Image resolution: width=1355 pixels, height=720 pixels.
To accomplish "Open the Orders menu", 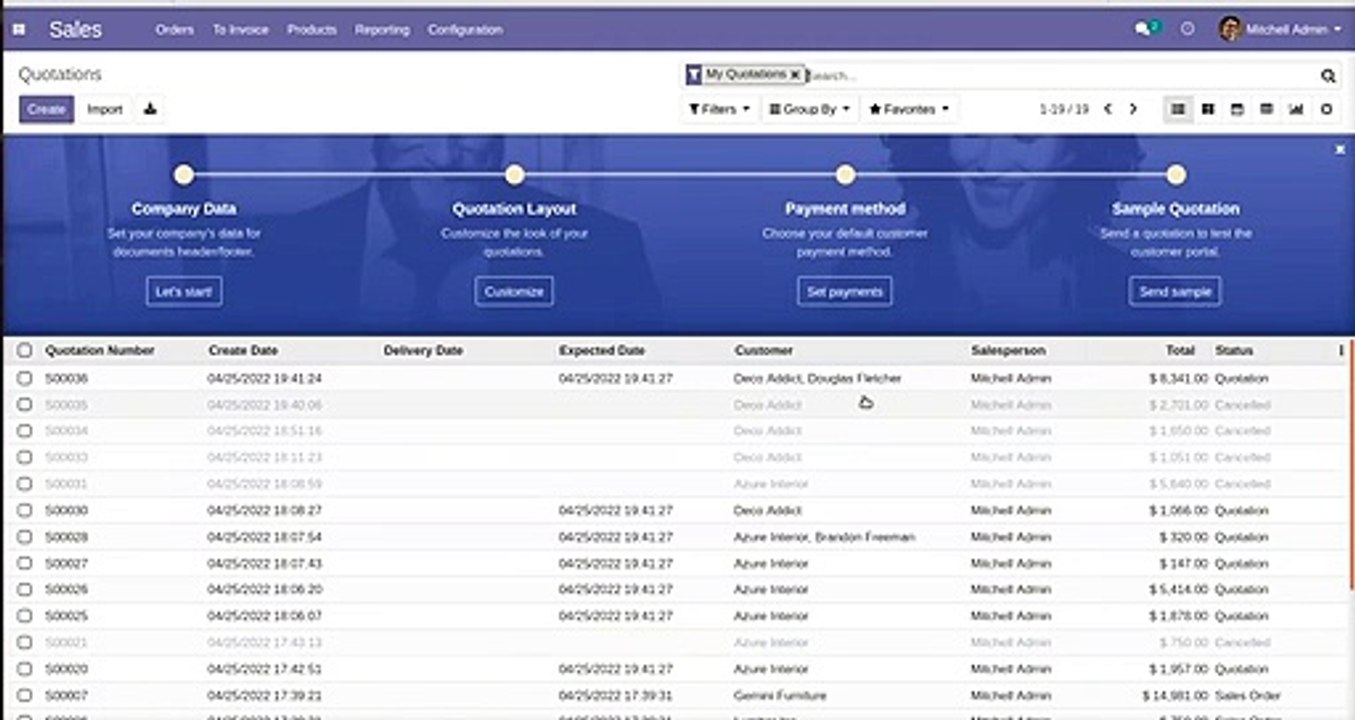I will pos(174,30).
